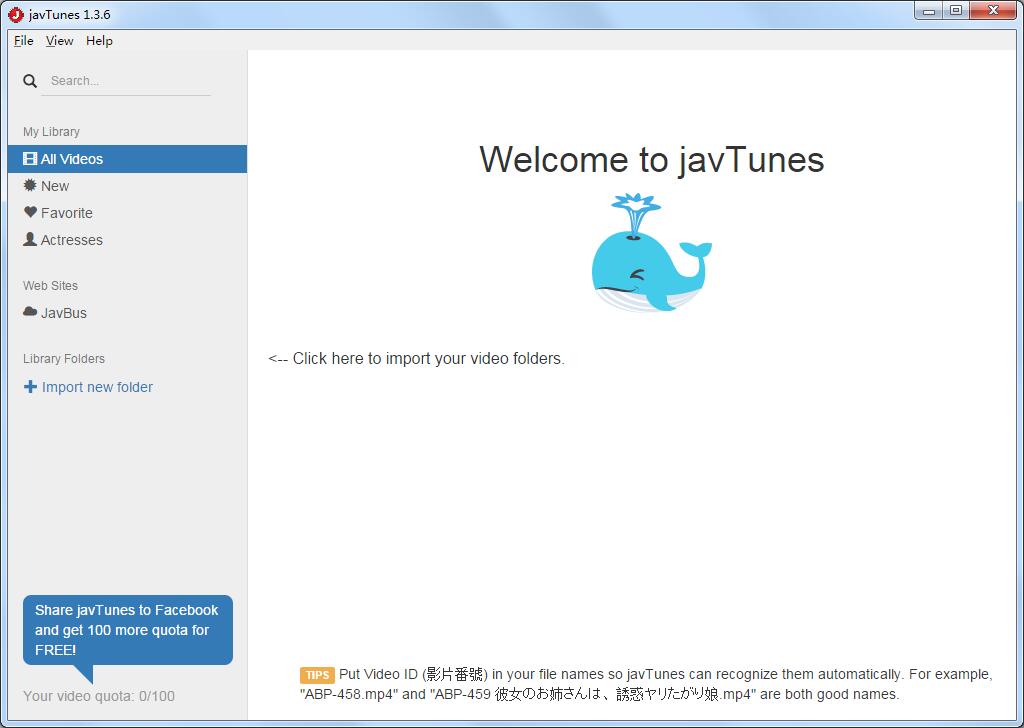This screenshot has width=1024, height=728.
Task: Open the Favorite videos list
Action: click(x=127, y=213)
